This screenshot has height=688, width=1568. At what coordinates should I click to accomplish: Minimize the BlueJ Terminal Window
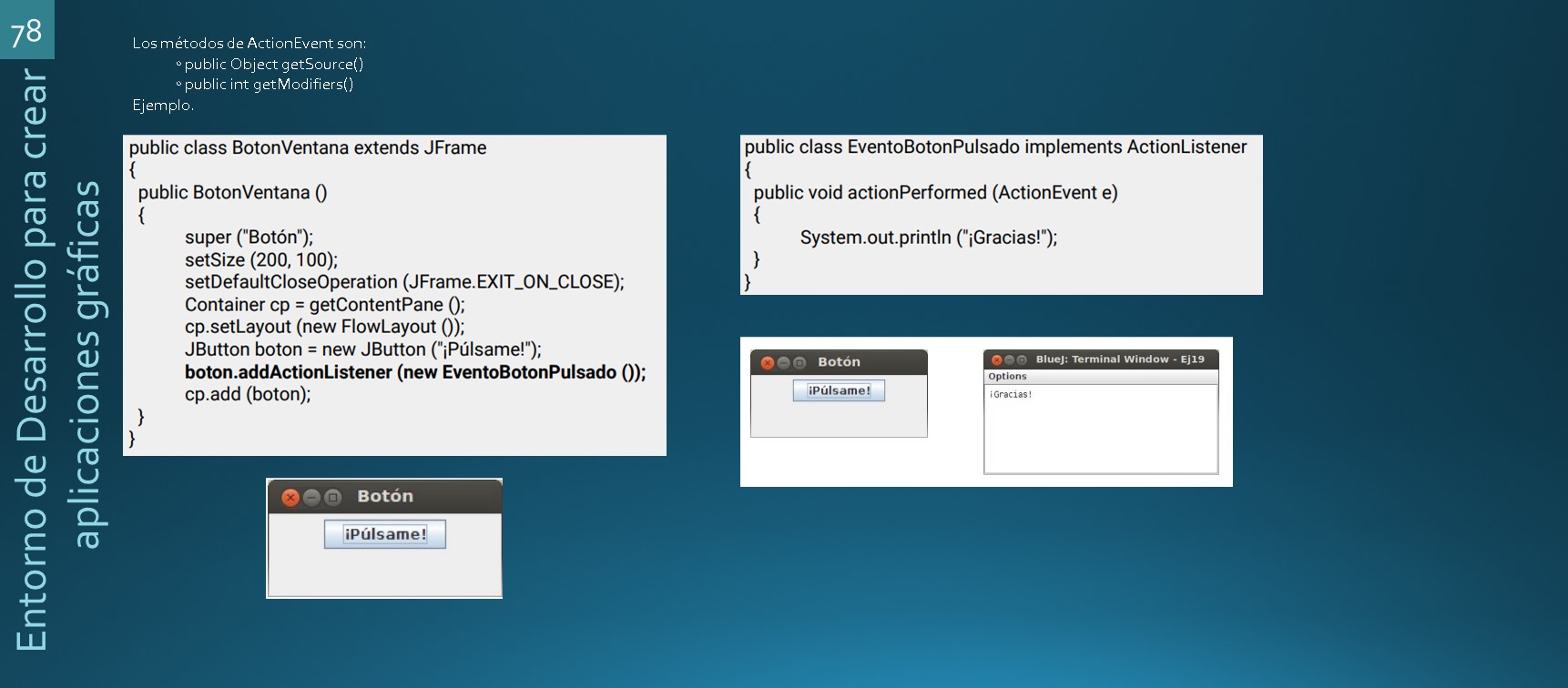point(1009,360)
